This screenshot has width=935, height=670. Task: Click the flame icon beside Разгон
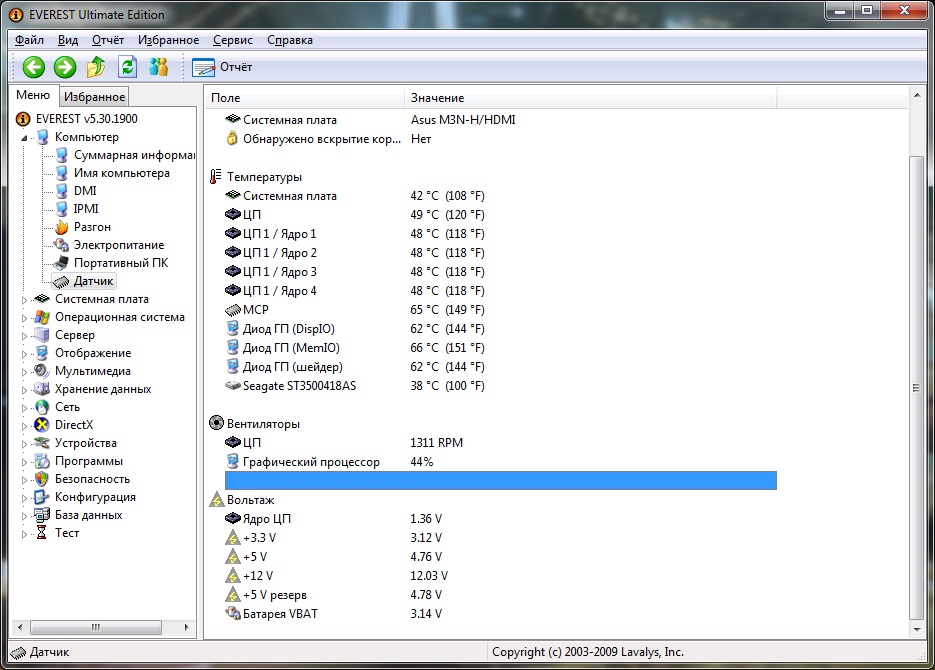tap(61, 227)
